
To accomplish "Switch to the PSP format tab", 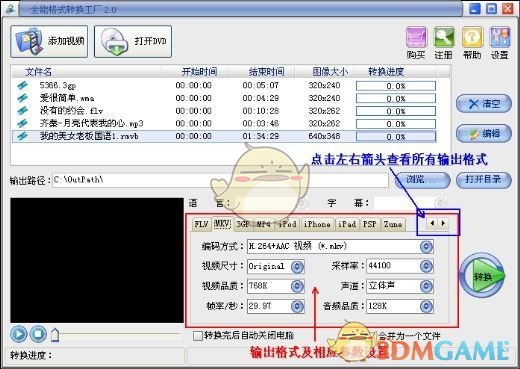I will pos(370,224).
